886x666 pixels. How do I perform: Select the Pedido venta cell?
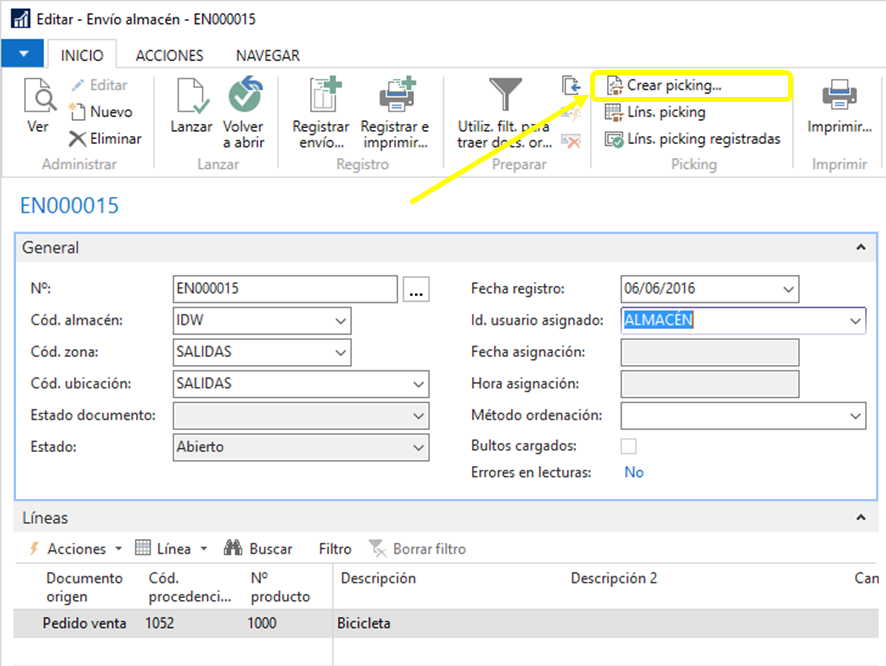(84, 623)
